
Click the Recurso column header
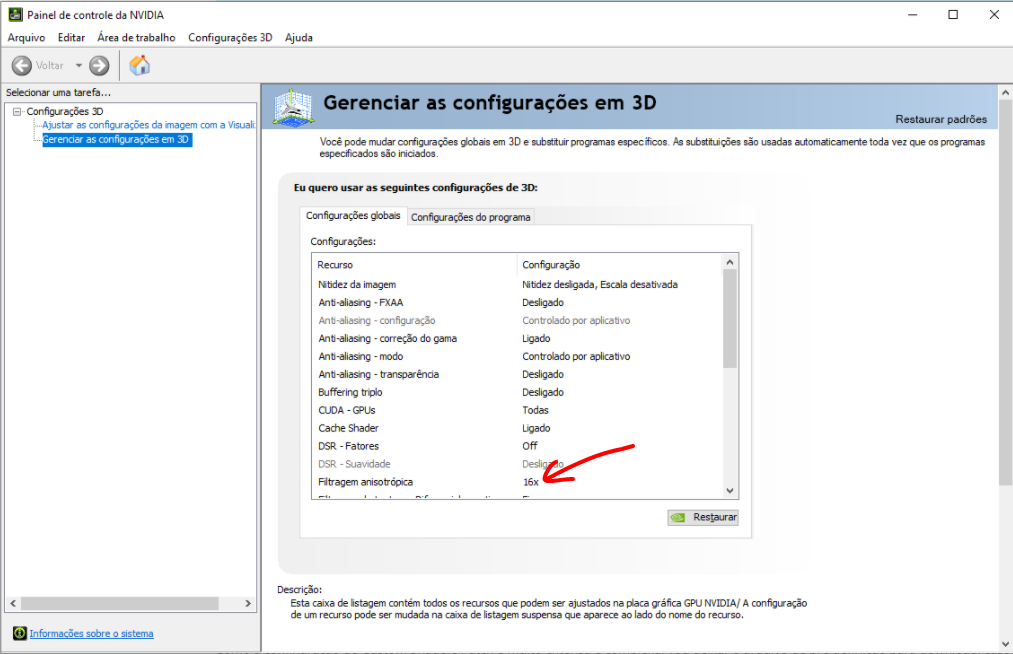pyautogui.click(x=415, y=265)
